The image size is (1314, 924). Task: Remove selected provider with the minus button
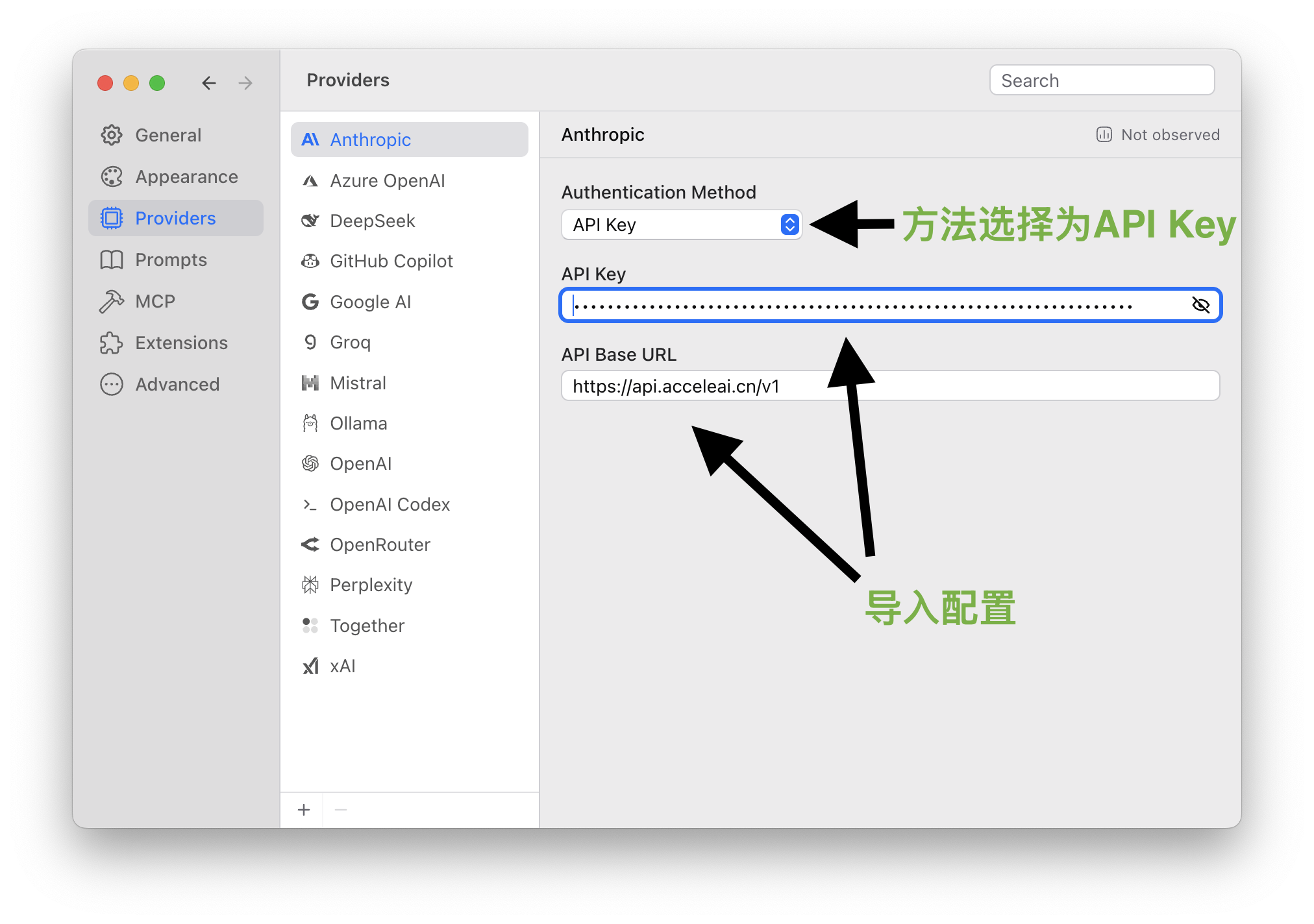[x=341, y=809]
